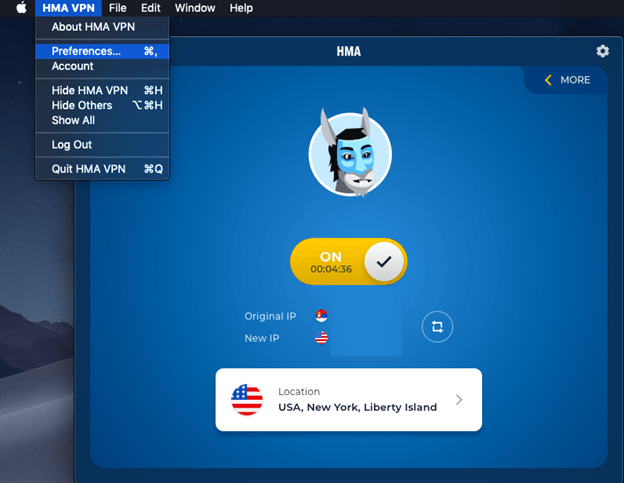Choose Quit HMA VPN
This screenshot has height=483, width=624.
coord(102,169)
